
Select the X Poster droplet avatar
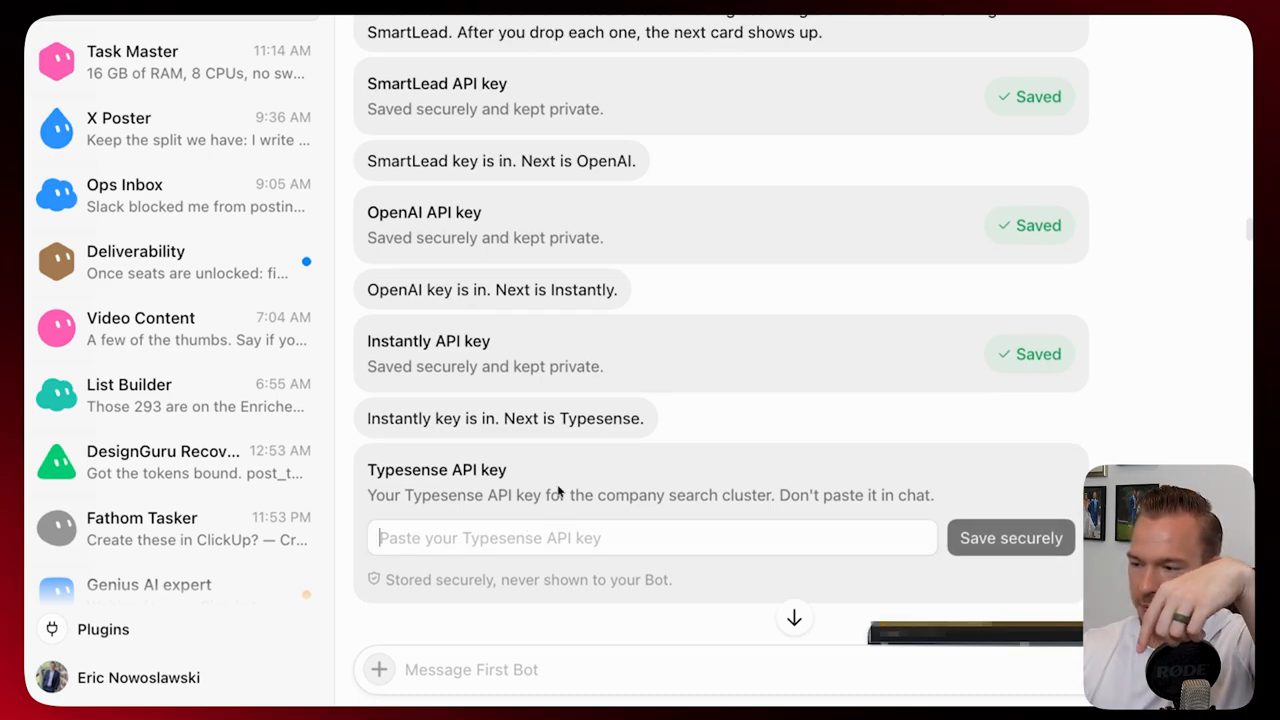point(56,129)
